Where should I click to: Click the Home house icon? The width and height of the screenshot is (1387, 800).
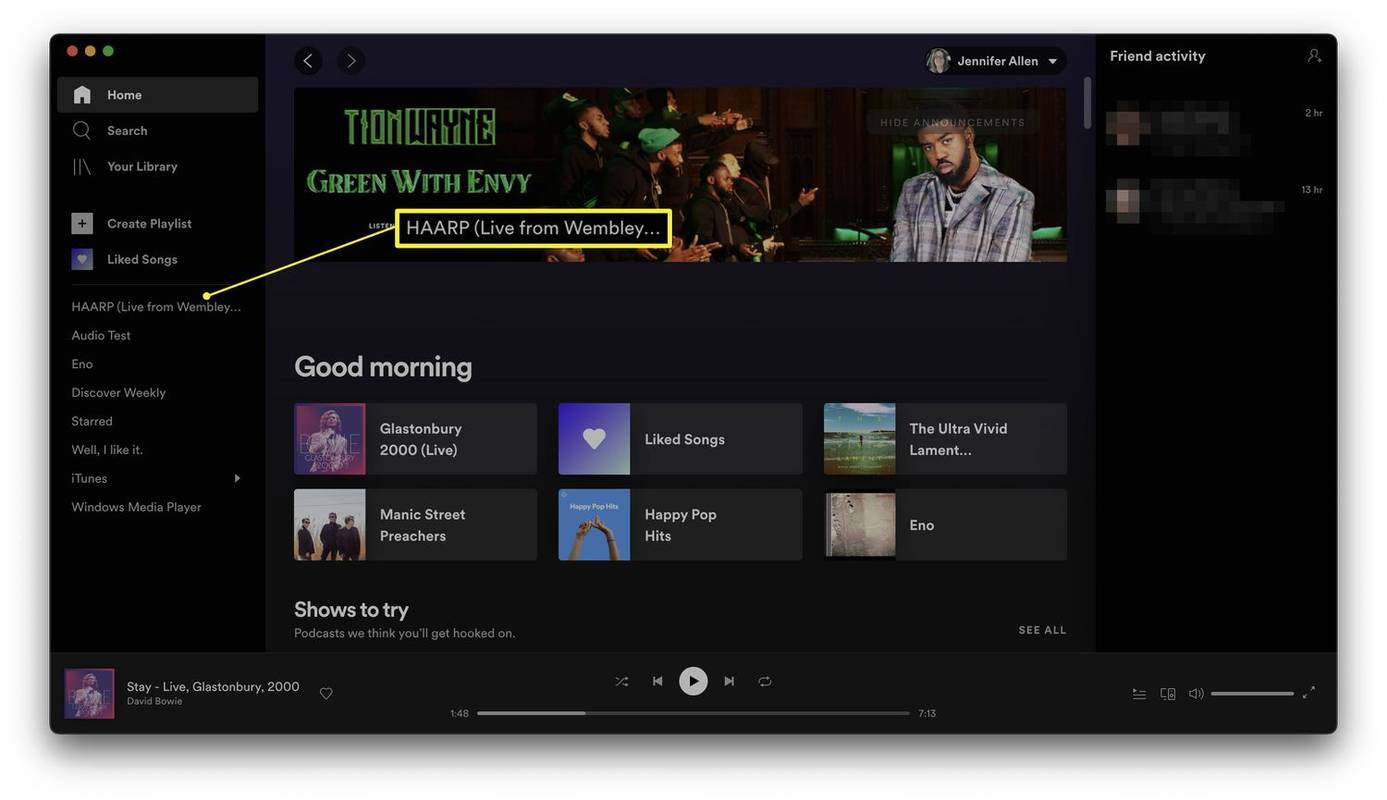(x=82, y=95)
